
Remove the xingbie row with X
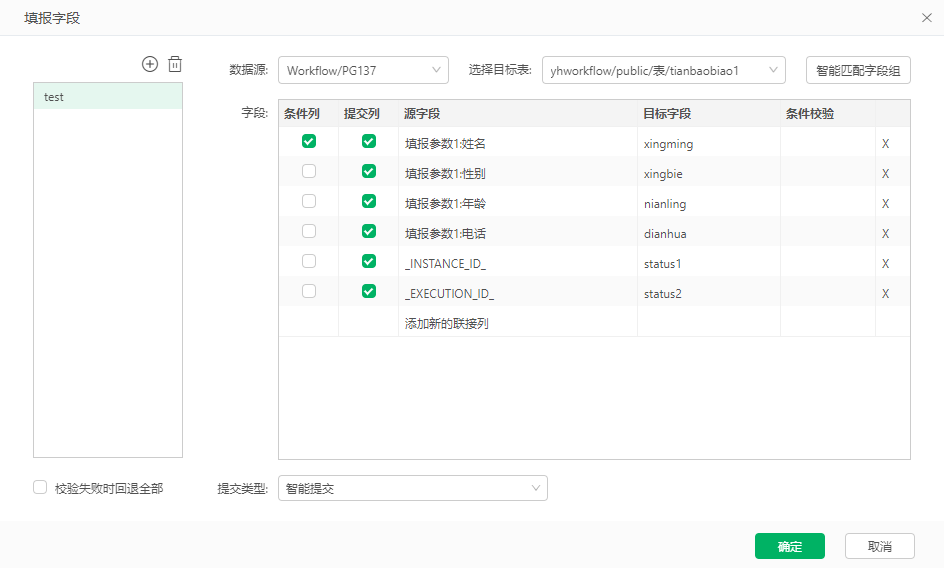[885, 174]
